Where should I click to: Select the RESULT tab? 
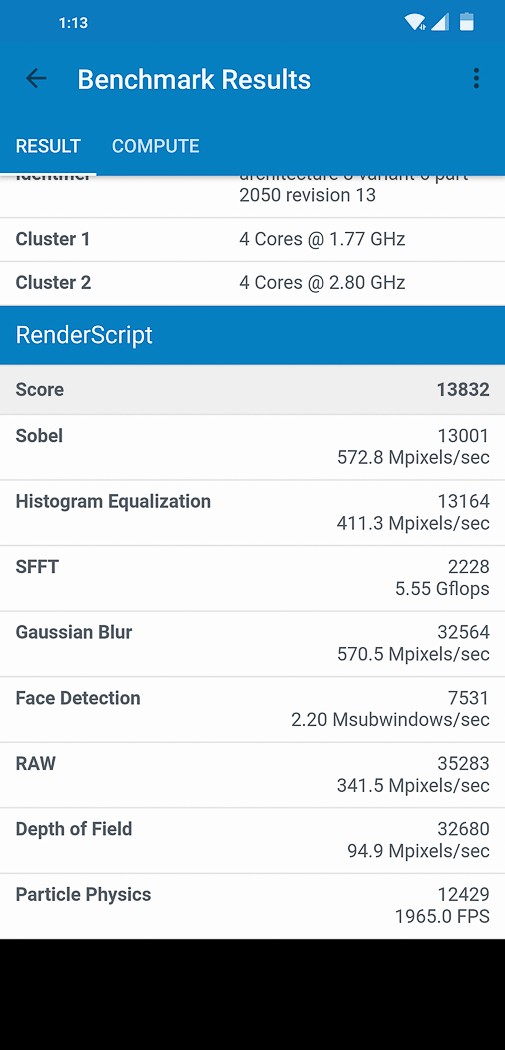pyautogui.click(x=48, y=146)
